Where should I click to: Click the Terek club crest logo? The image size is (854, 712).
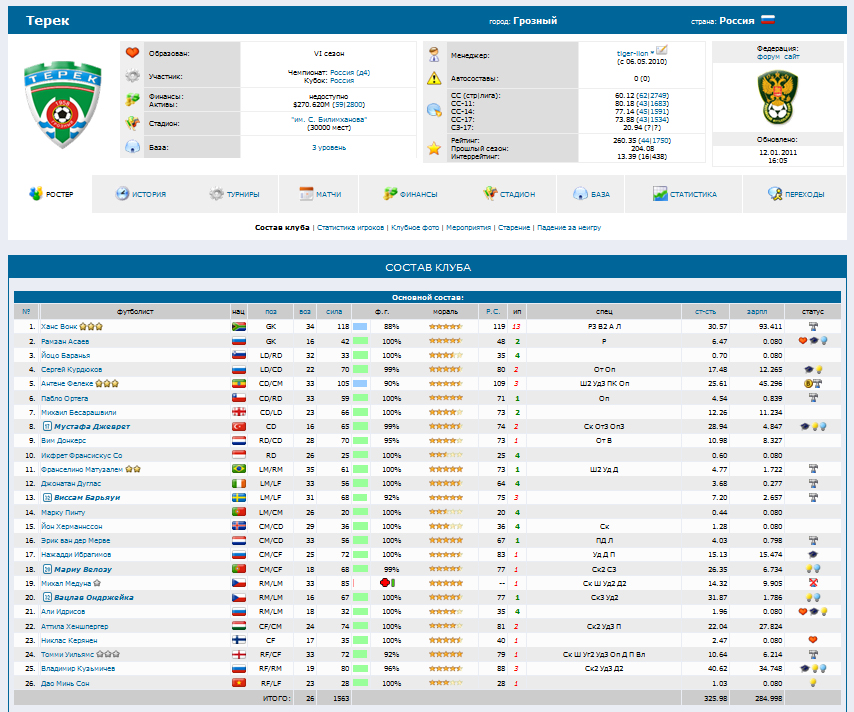[x=62, y=100]
